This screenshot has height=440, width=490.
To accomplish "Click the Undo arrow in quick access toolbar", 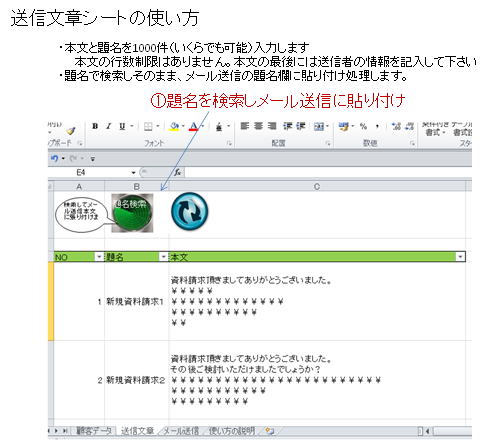I will [55, 158].
